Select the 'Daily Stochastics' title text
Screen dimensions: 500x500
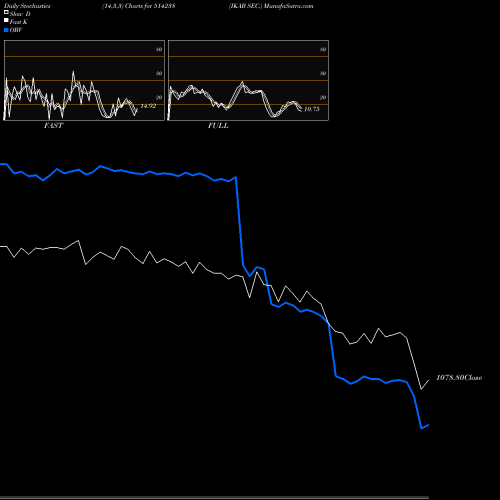click(x=27, y=6)
